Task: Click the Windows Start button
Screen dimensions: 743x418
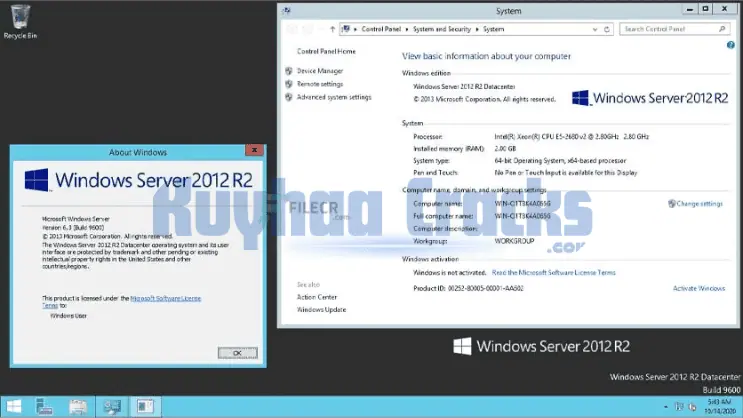Action: point(12,407)
